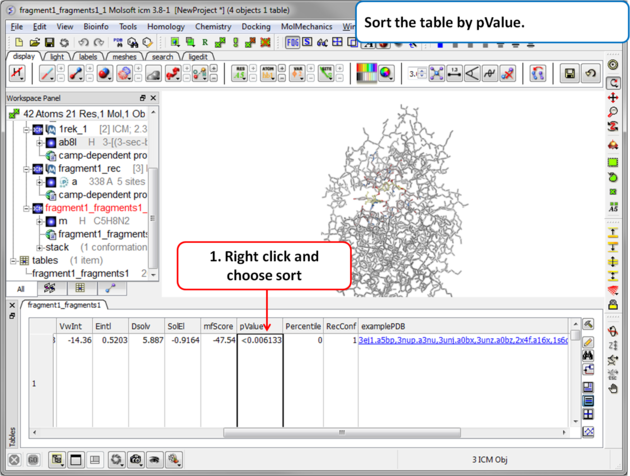Screen dimensions: 630x476
Task: Toggle ICM object box for fragment1_rec
Action: (x=38, y=169)
